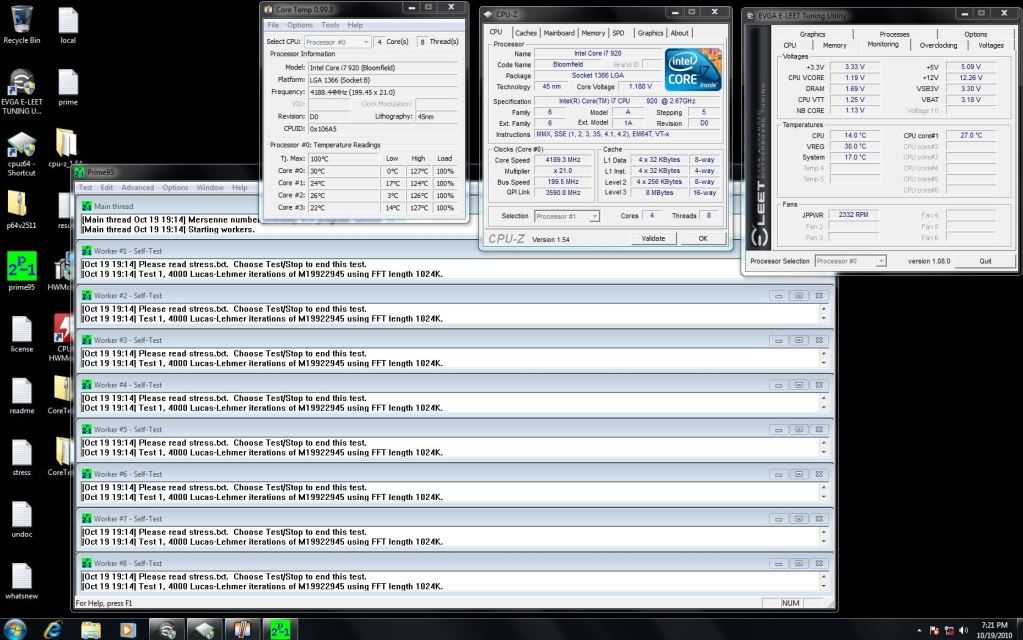1023x640 pixels.
Task: Switch to the Memory tab in CPU-Z
Action: 593,33
